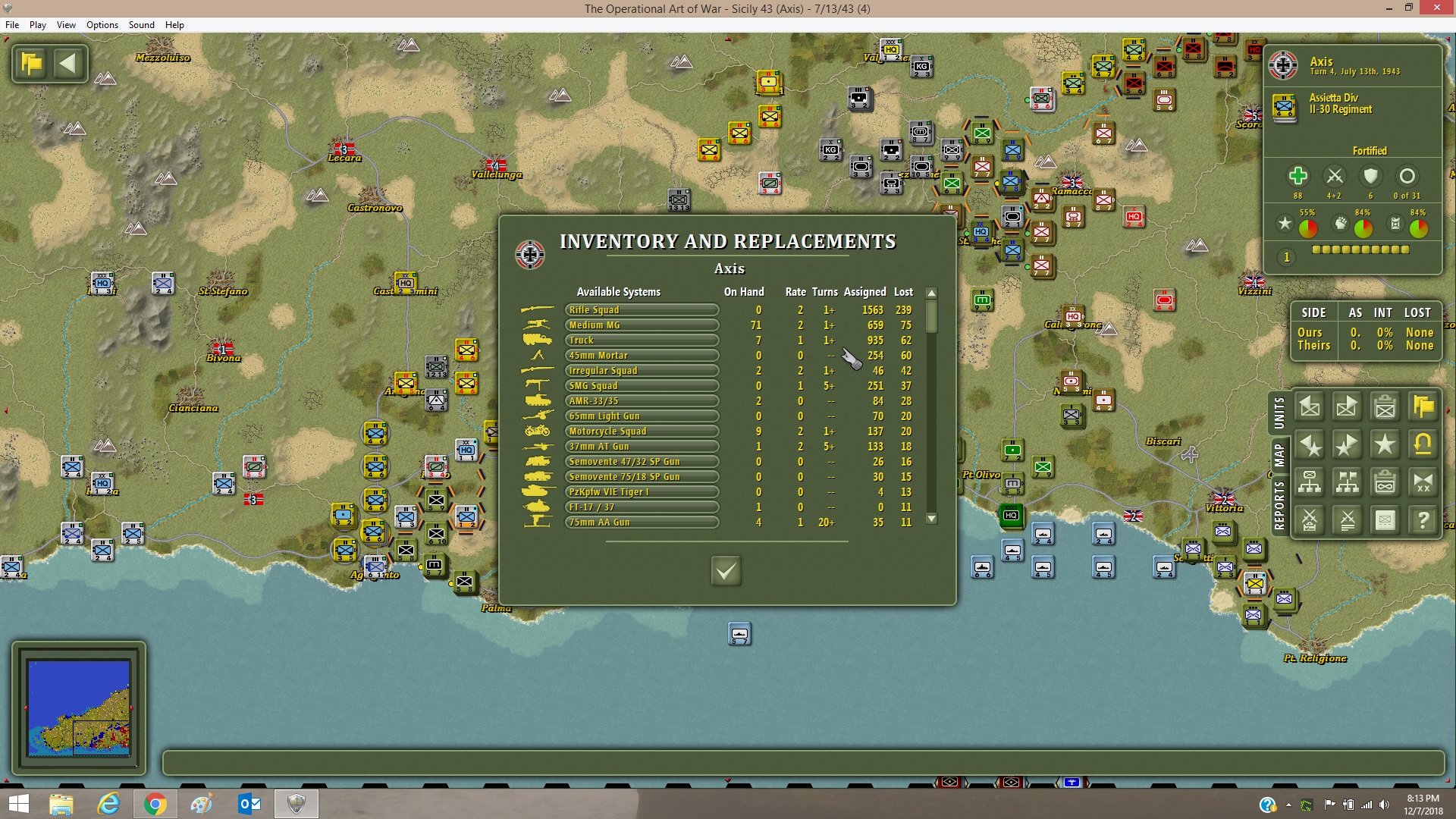Go to next unit icon
Screen dimensions: 1456x819
tap(1348, 406)
